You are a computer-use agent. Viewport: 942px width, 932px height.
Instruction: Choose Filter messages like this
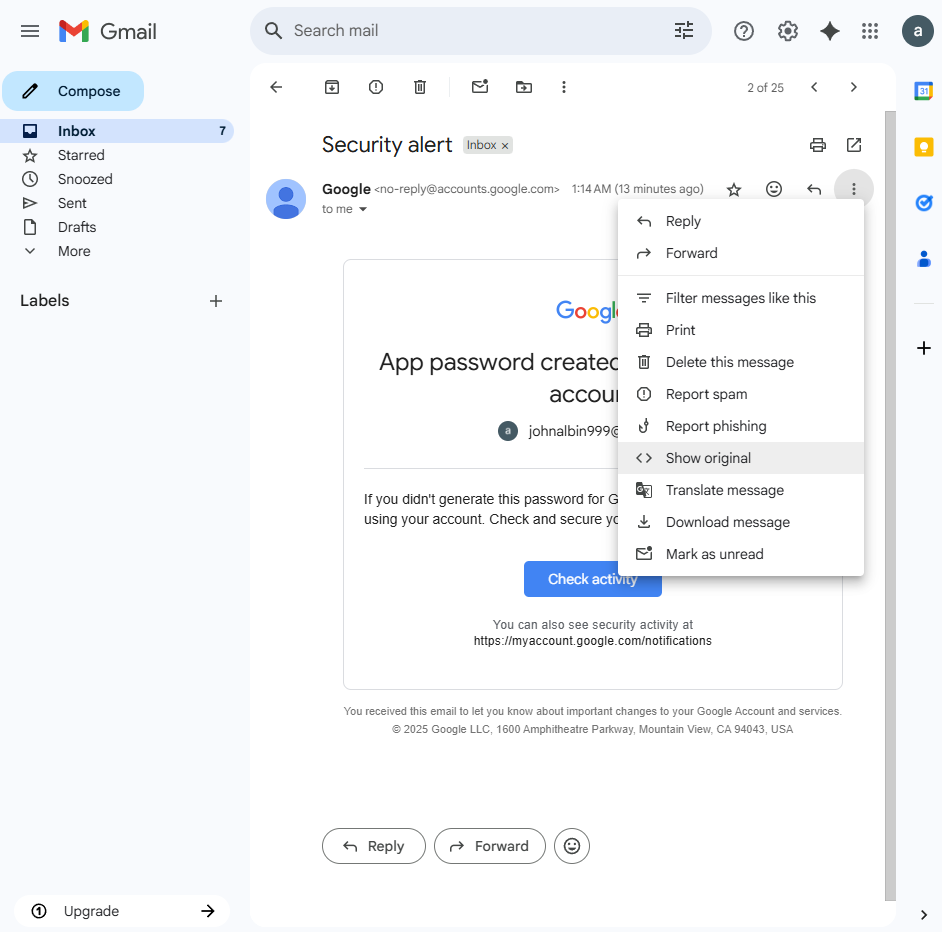tap(741, 298)
